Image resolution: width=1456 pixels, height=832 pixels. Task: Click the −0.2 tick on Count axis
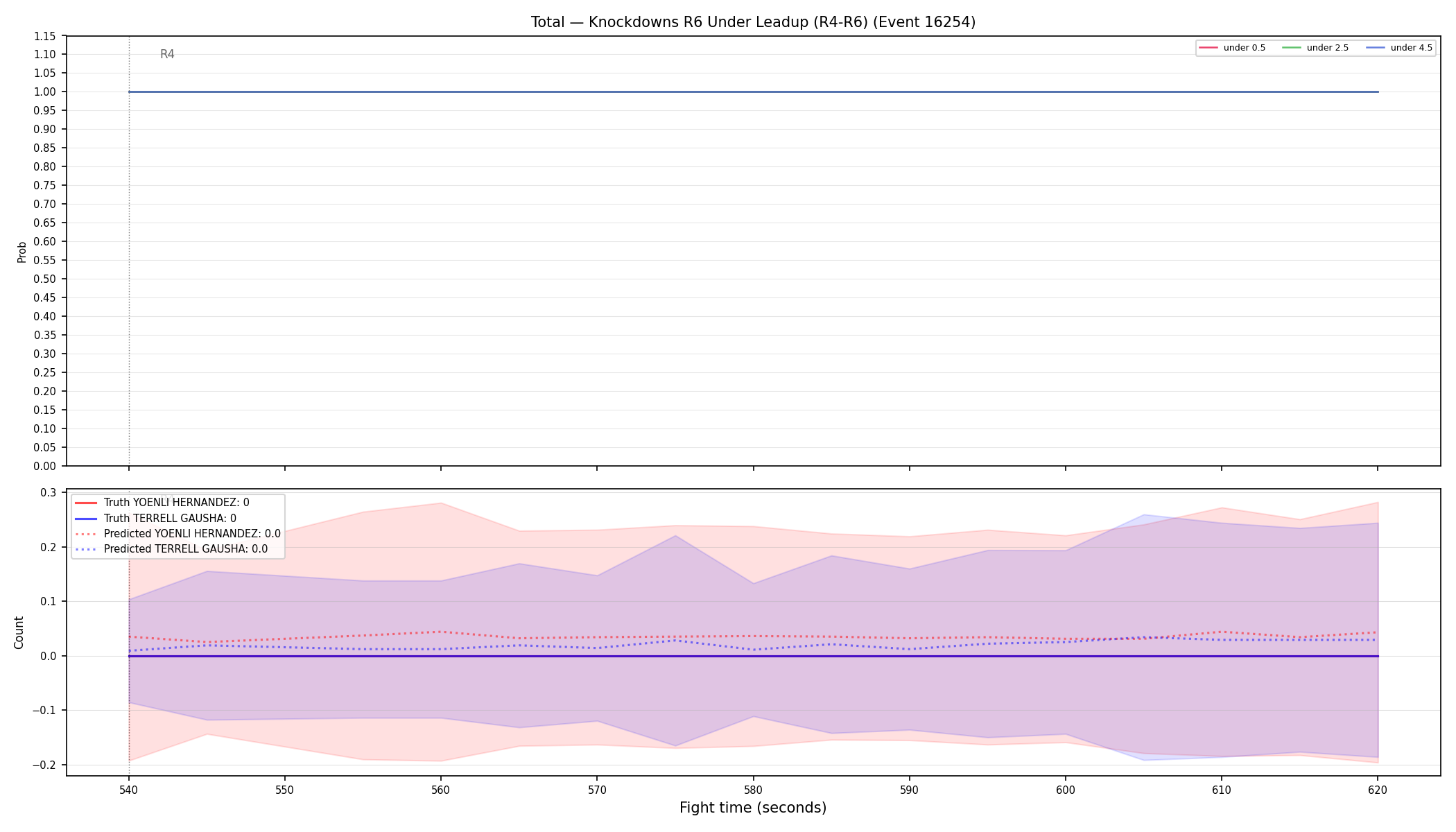click(x=45, y=765)
